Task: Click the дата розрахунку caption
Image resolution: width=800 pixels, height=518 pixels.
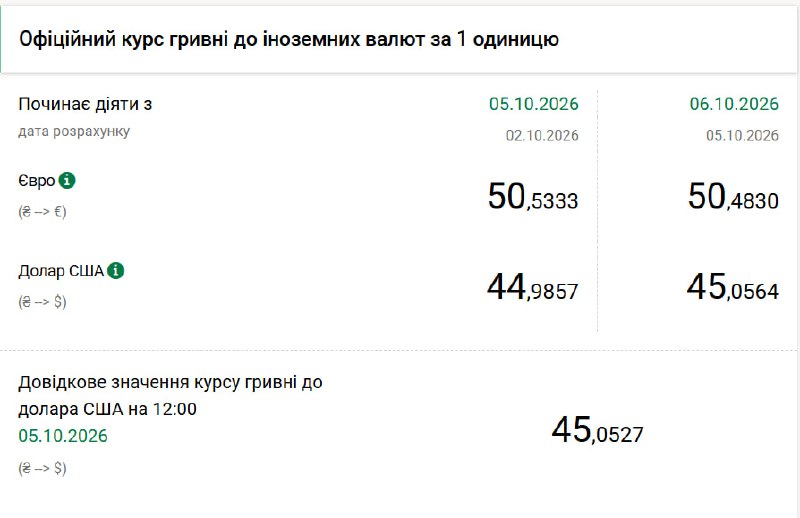Action: [x=74, y=132]
